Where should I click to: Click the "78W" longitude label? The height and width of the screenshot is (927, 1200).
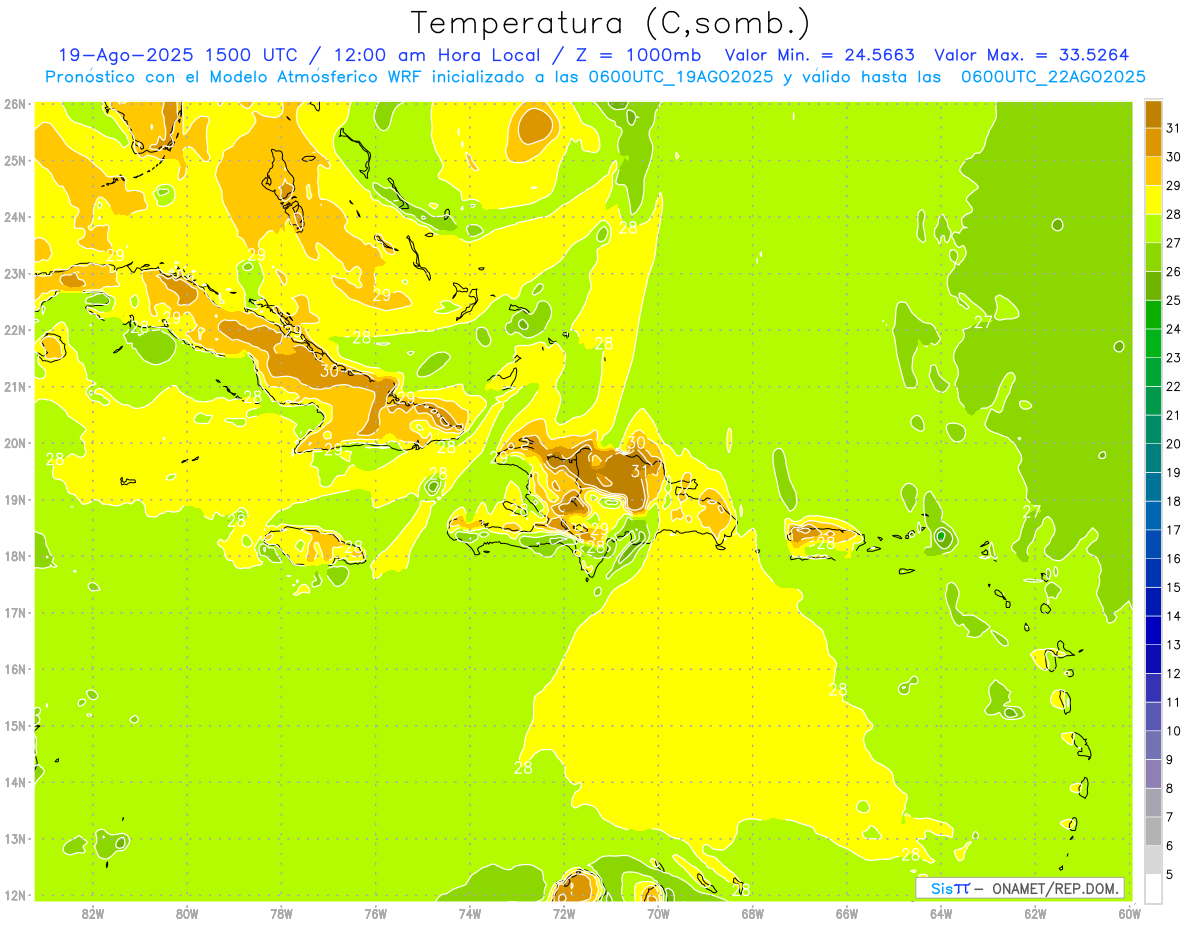[x=281, y=914]
